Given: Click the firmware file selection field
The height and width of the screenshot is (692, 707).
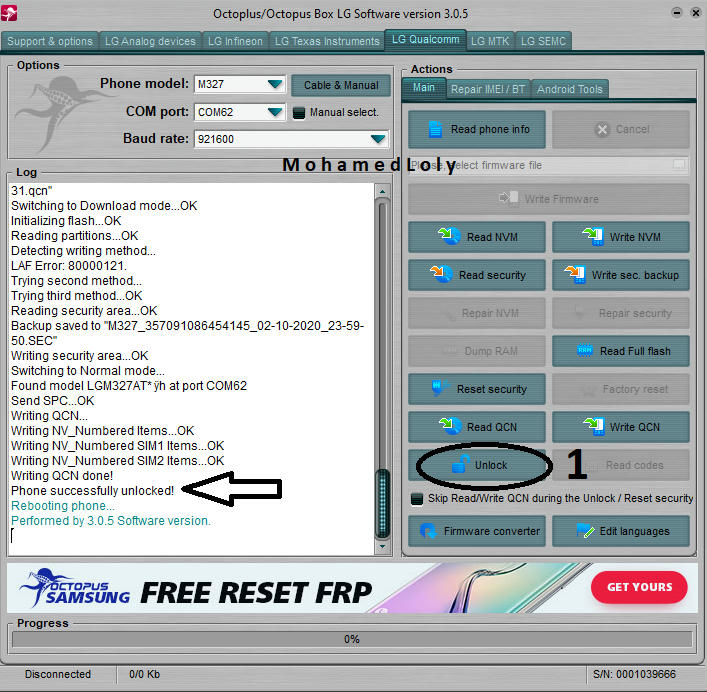Looking at the screenshot, I should pyautogui.click(x=548, y=165).
